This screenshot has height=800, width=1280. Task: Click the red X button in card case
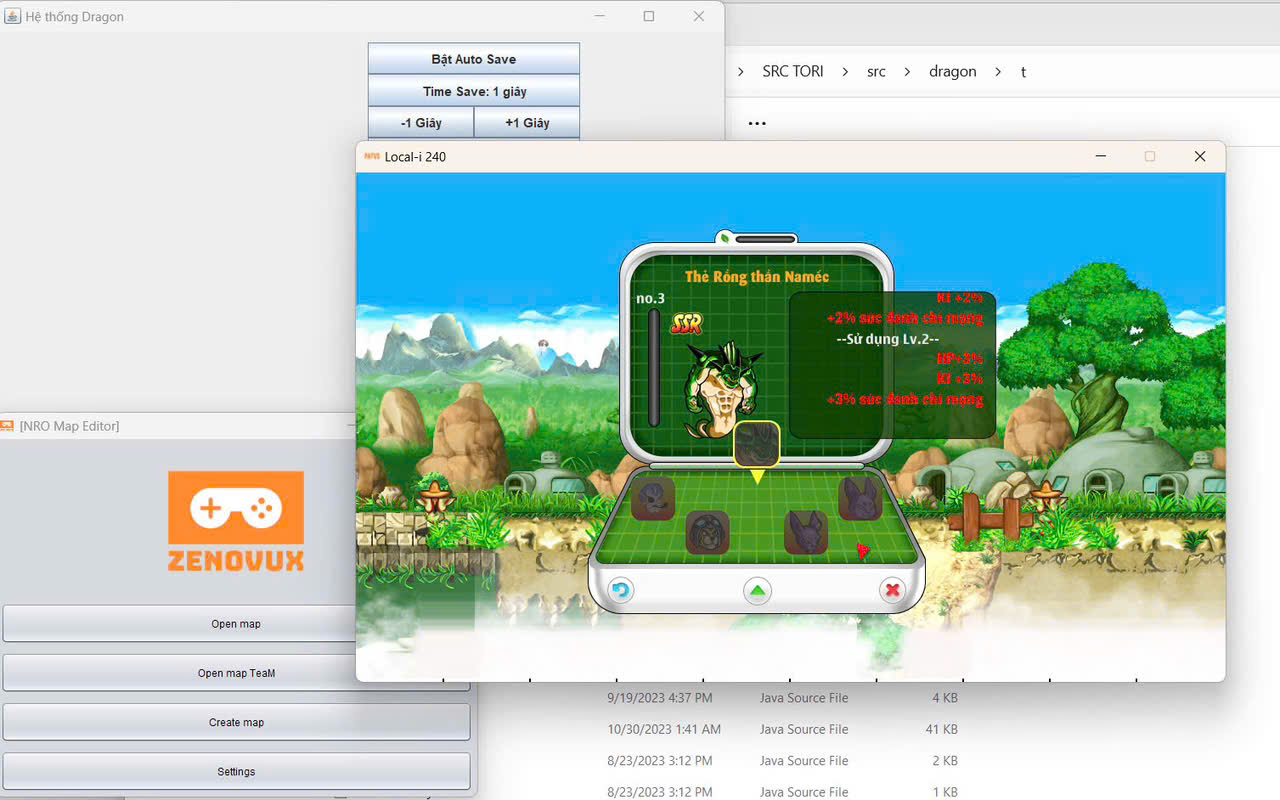point(892,590)
